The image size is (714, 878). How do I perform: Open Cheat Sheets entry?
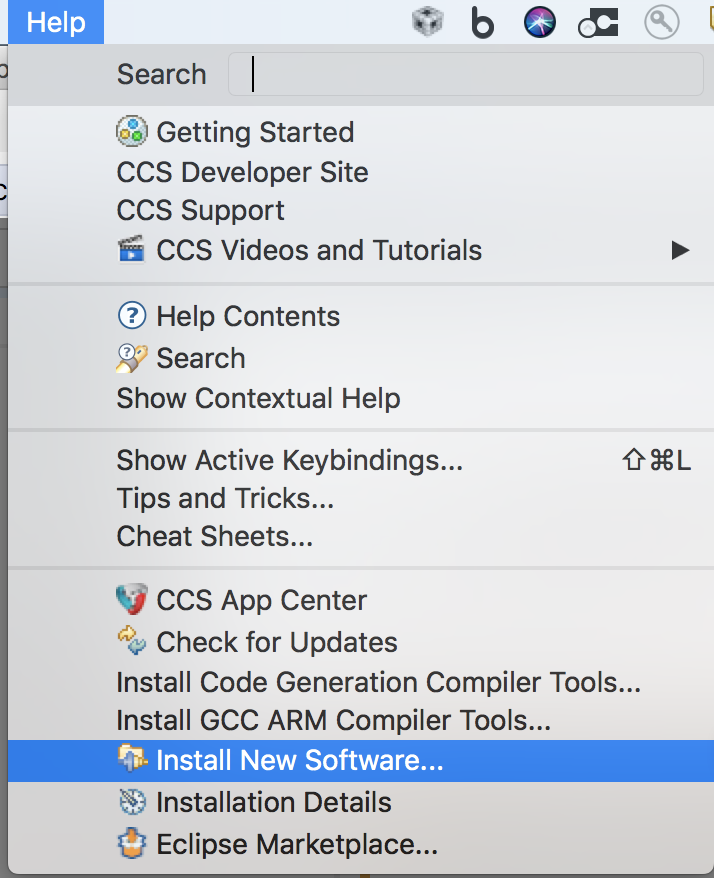click(214, 536)
